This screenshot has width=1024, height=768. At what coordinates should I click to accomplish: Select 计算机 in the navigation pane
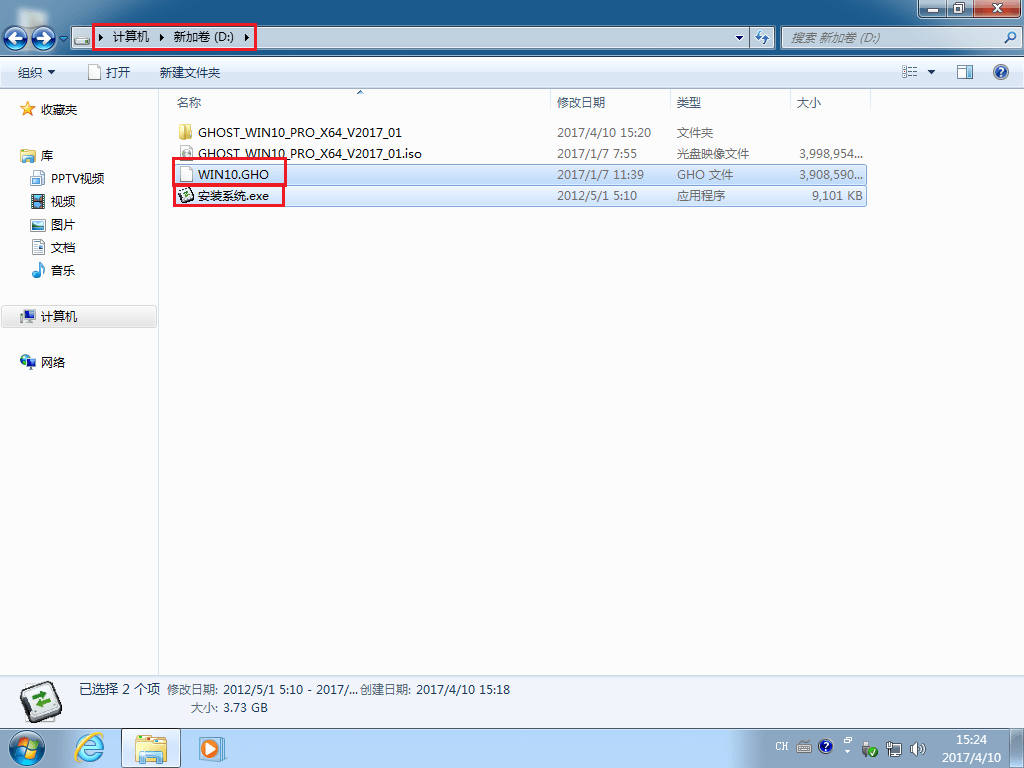pos(59,316)
